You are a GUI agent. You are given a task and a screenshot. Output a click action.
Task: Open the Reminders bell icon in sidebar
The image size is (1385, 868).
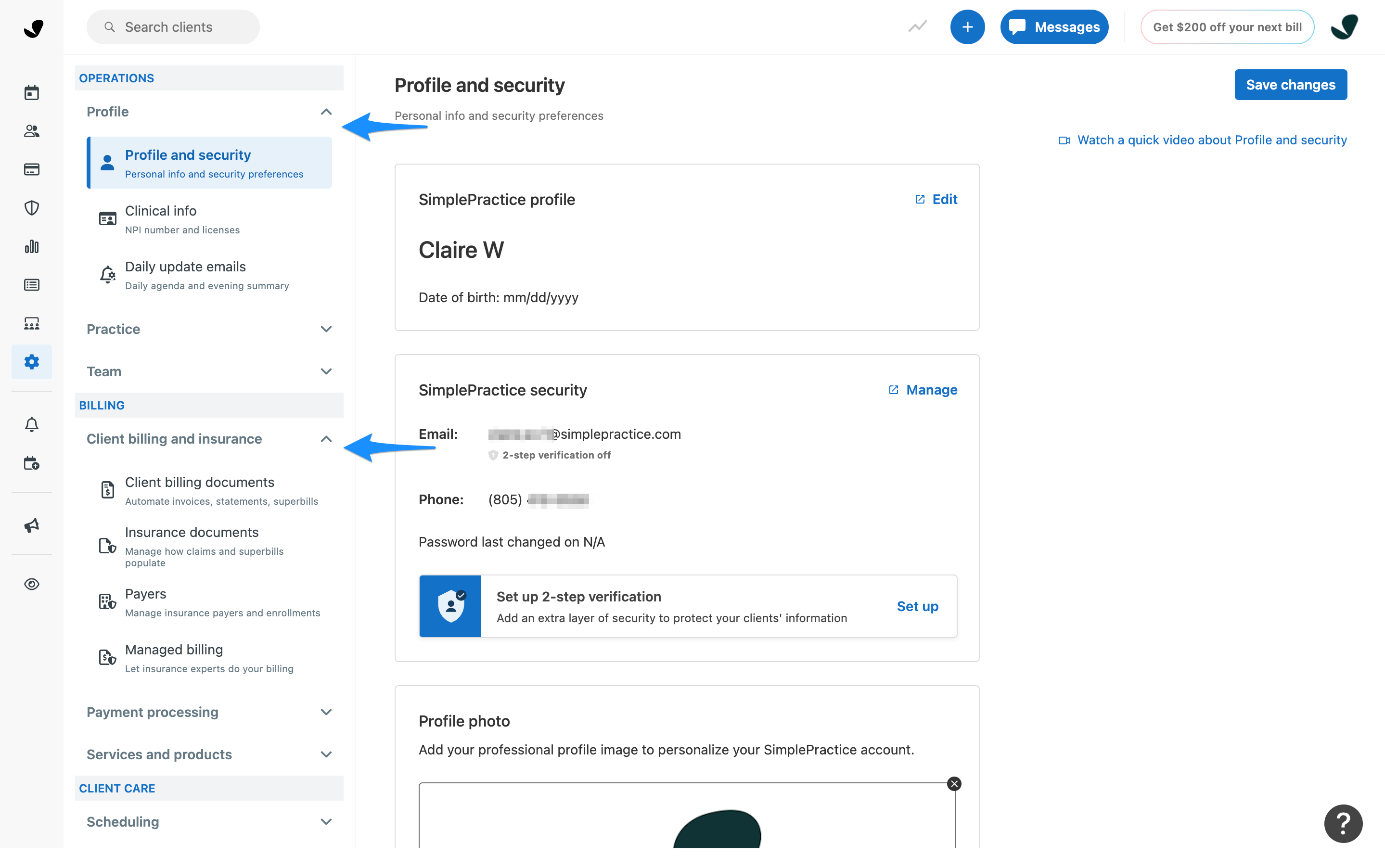(x=32, y=424)
